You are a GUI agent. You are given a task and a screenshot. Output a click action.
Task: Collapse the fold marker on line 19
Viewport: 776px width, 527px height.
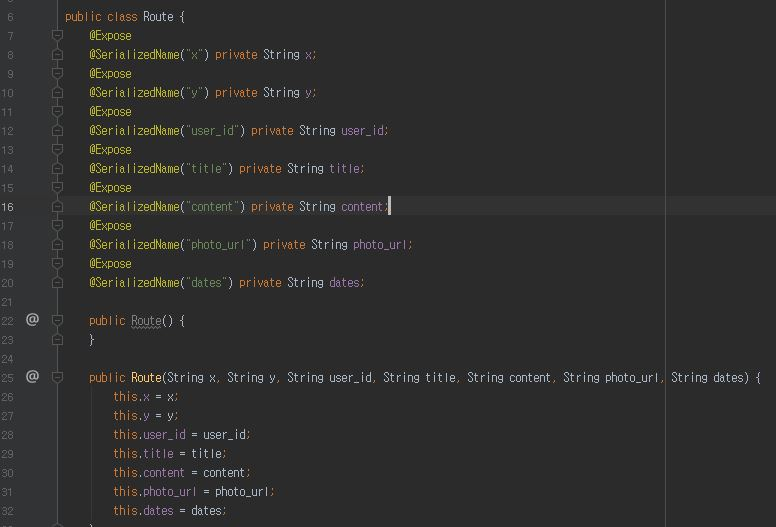57,264
